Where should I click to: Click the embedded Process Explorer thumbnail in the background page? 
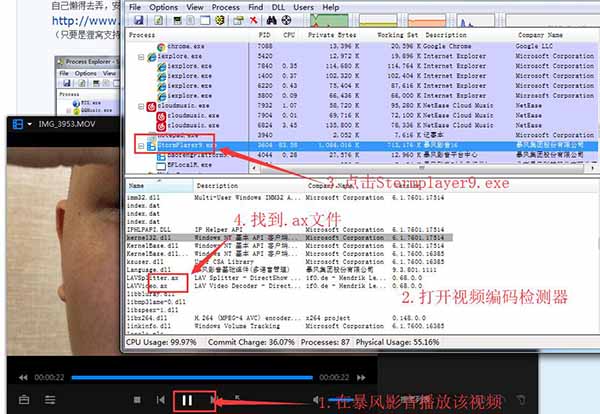pyautogui.click(x=88, y=86)
